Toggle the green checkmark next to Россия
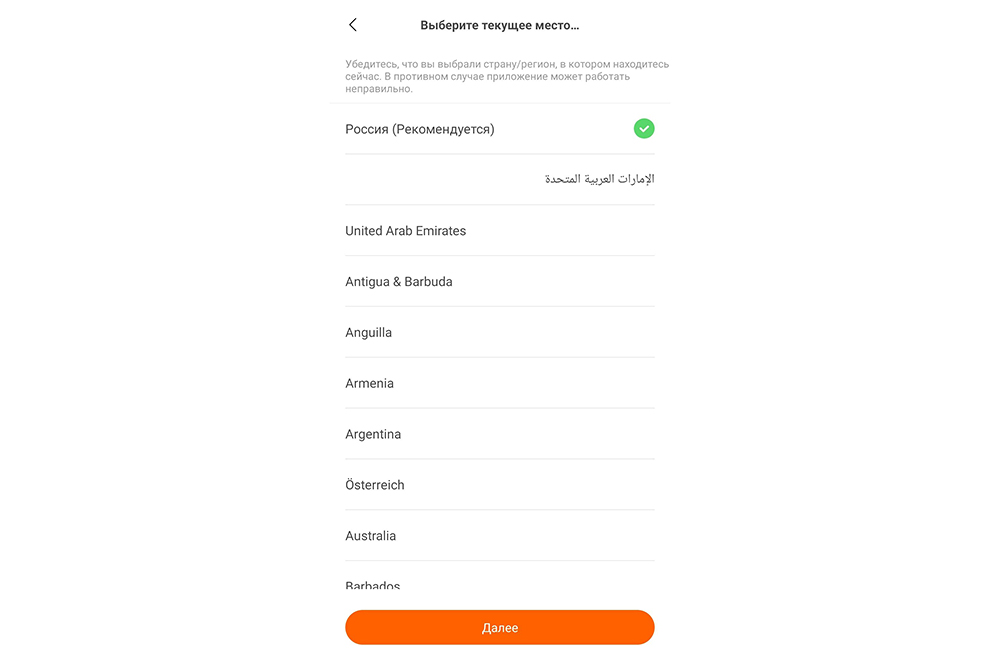1000x657 pixels. pos(643,128)
